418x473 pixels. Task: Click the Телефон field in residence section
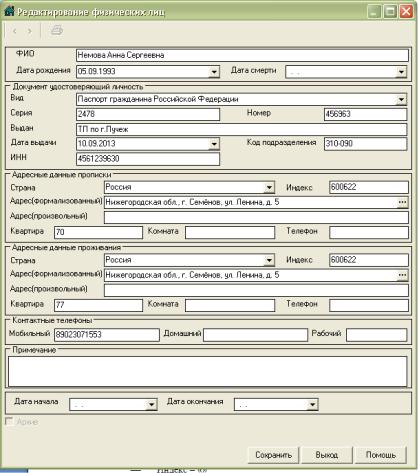point(369,305)
